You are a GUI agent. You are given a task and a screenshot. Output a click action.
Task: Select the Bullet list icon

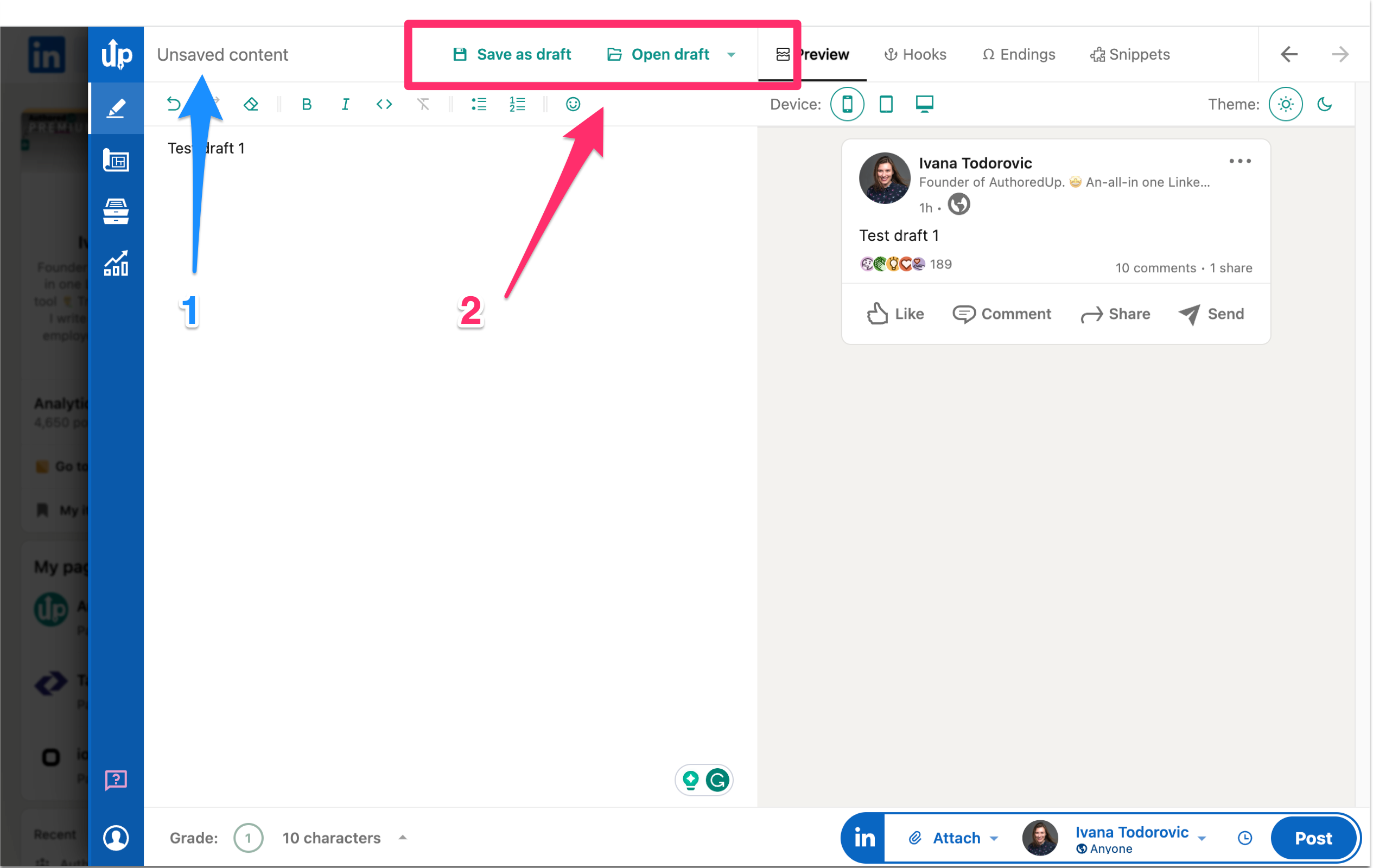point(479,103)
